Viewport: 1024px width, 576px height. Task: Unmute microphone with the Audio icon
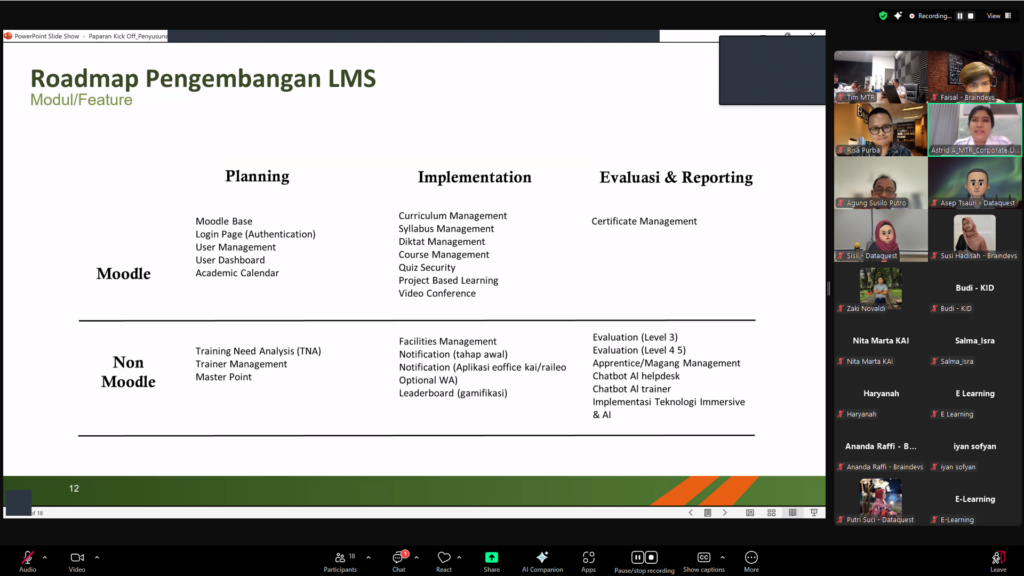(x=27, y=558)
